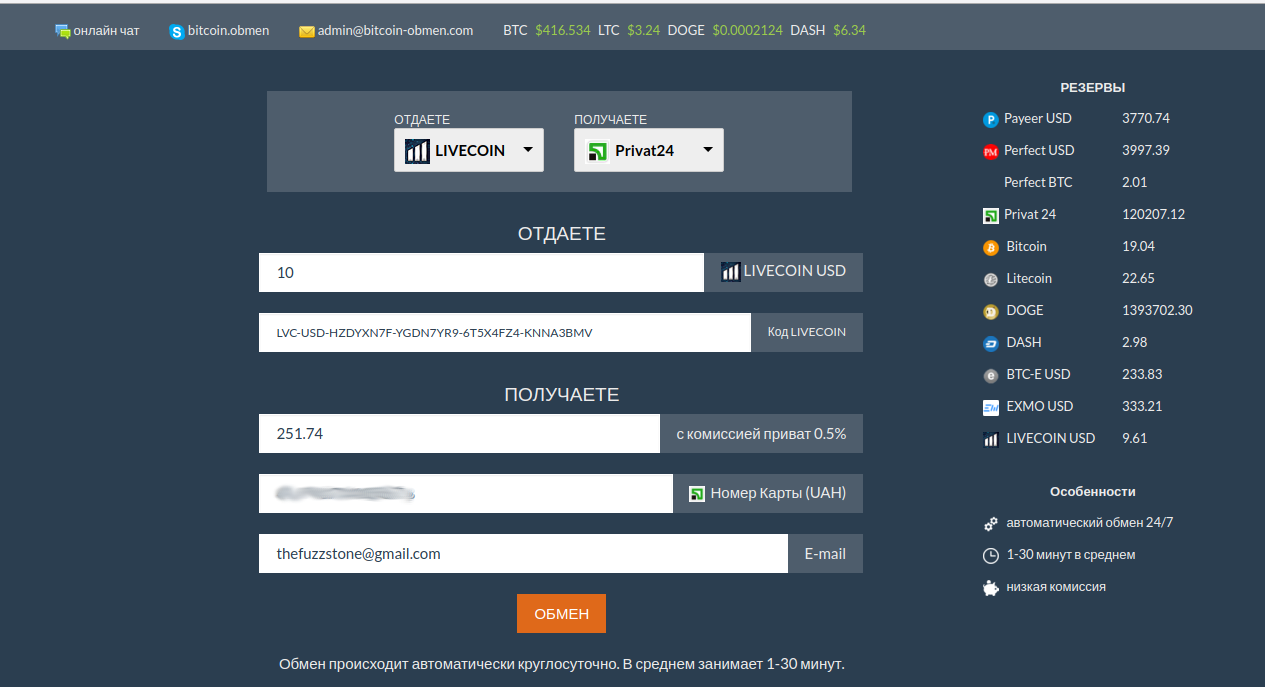This screenshot has height=687, width=1265.
Task: Click the Bitcoin reserve coin icon
Action: point(991,247)
